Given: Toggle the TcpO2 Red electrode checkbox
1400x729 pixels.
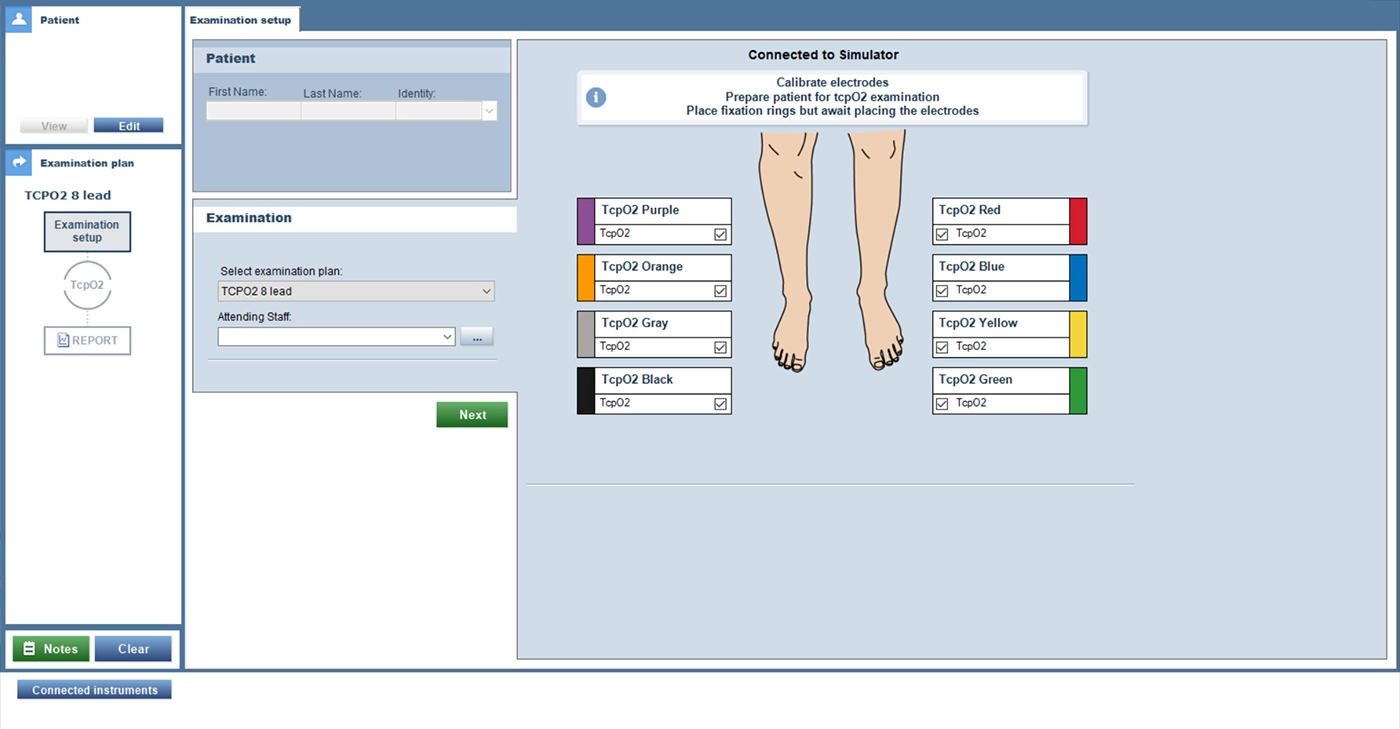Looking at the screenshot, I should (x=942, y=234).
